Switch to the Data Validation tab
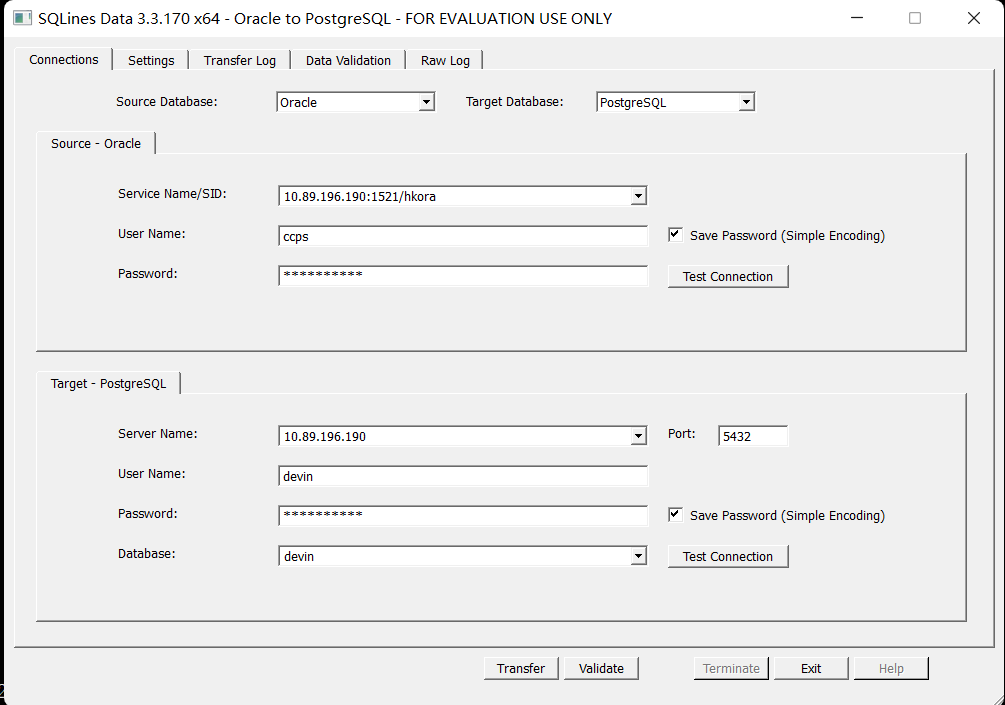This screenshot has width=1005, height=705. [x=348, y=60]
